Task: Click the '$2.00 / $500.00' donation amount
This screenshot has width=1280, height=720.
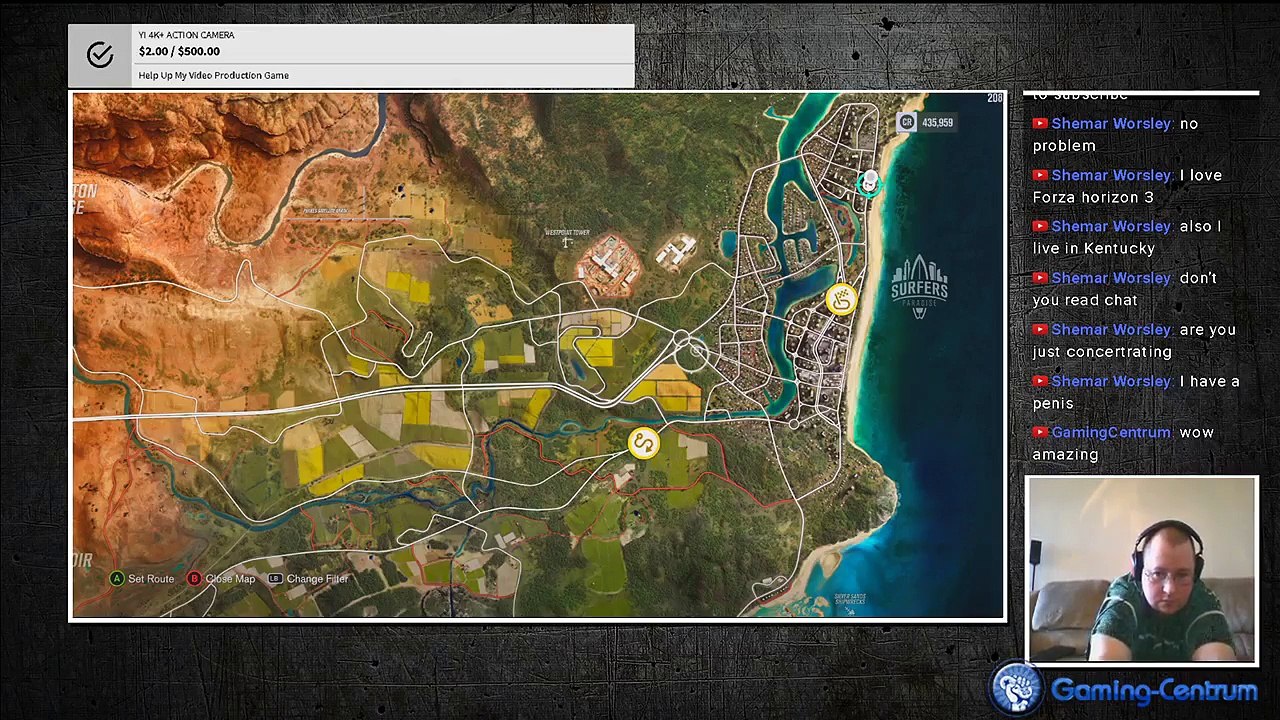Action: click(x=179, y=51)
